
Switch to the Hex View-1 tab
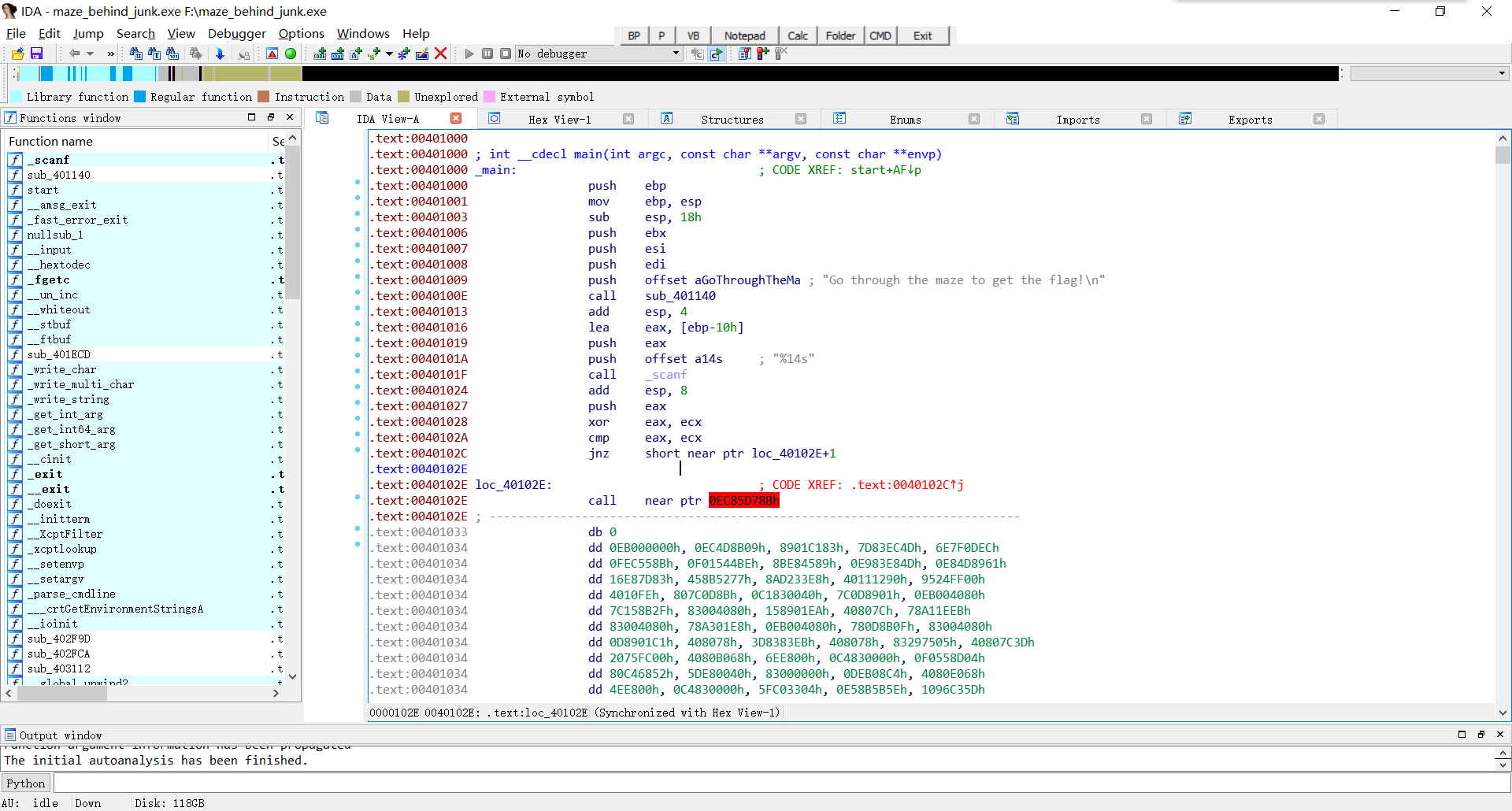(559, 120)
